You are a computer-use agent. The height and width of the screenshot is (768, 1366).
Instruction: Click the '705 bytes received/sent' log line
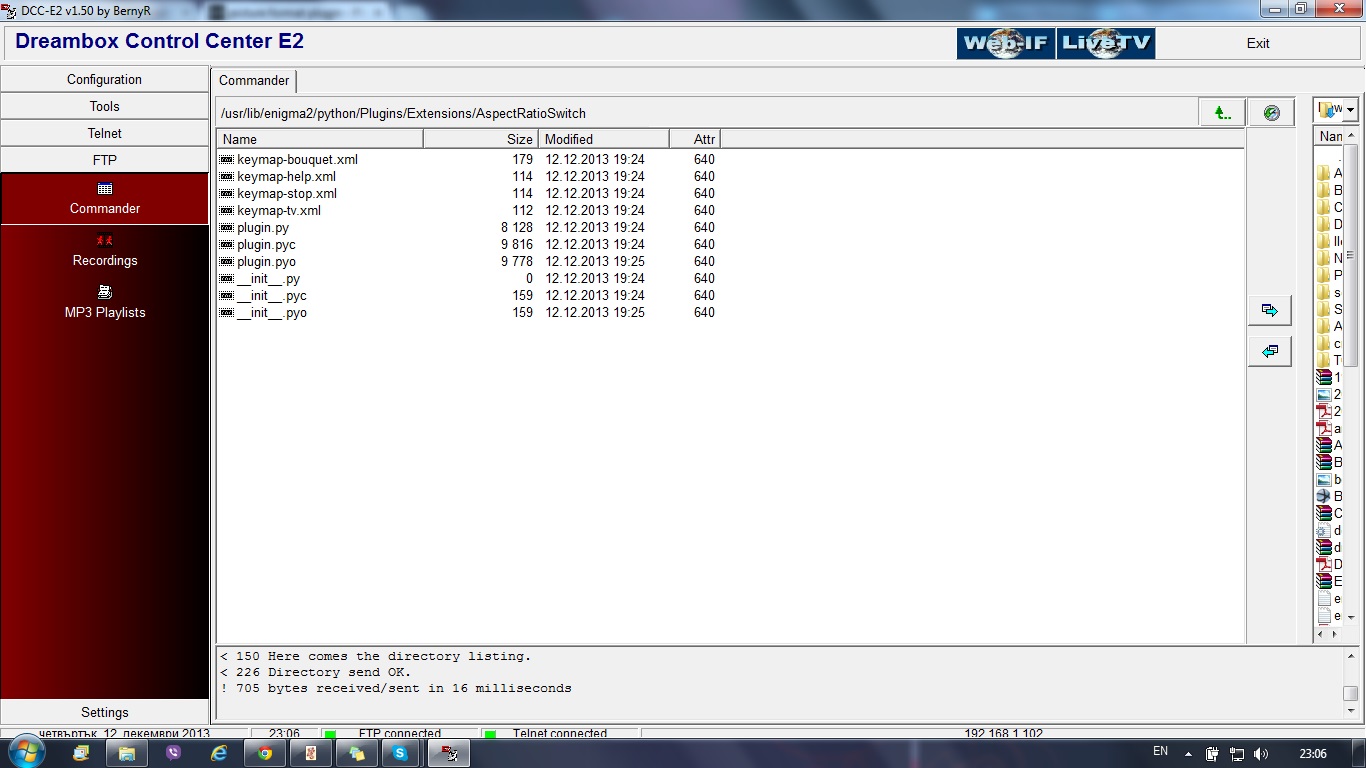[x=396, y=688]
